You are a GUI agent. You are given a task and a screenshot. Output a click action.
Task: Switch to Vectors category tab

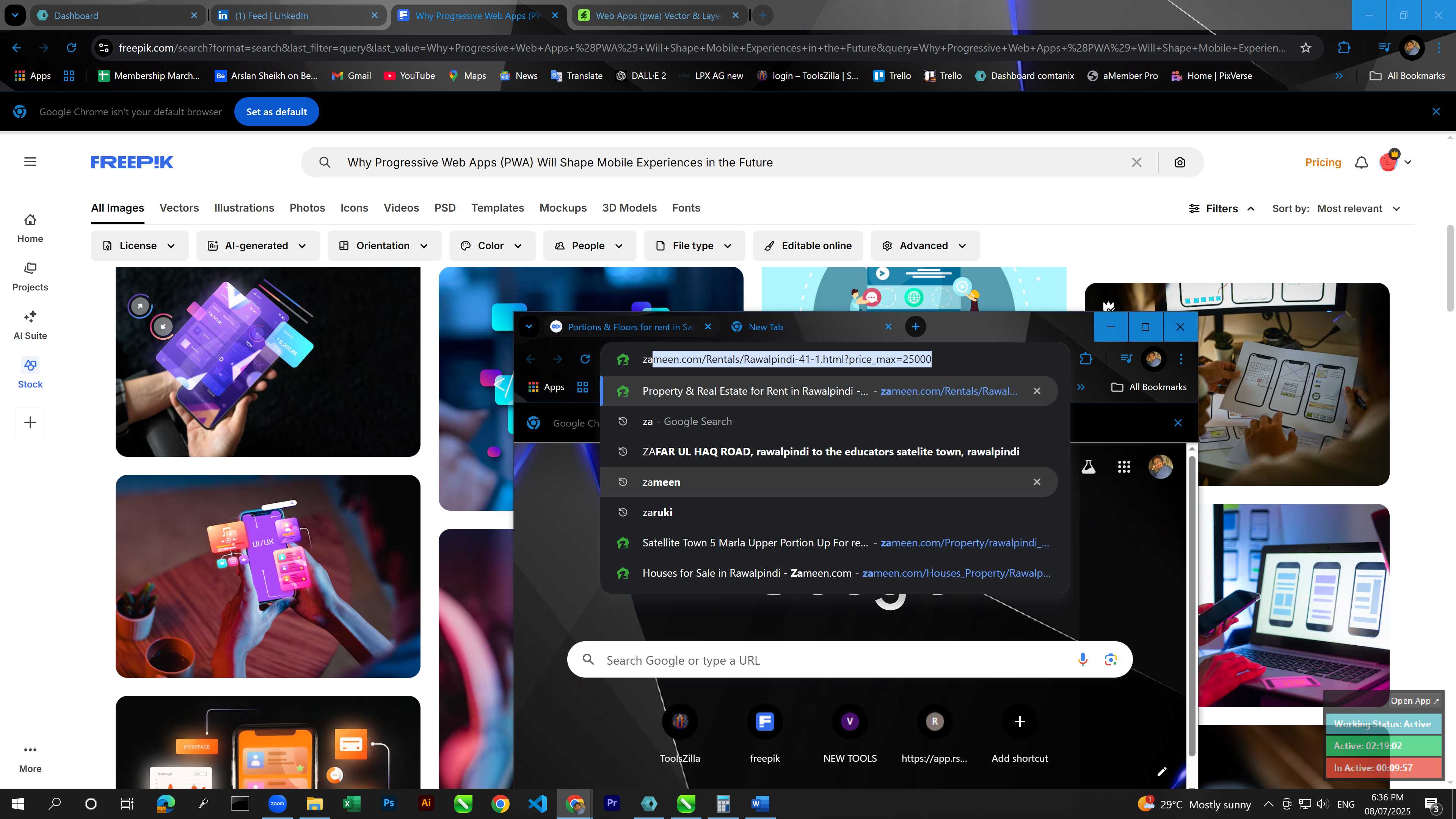179,207
